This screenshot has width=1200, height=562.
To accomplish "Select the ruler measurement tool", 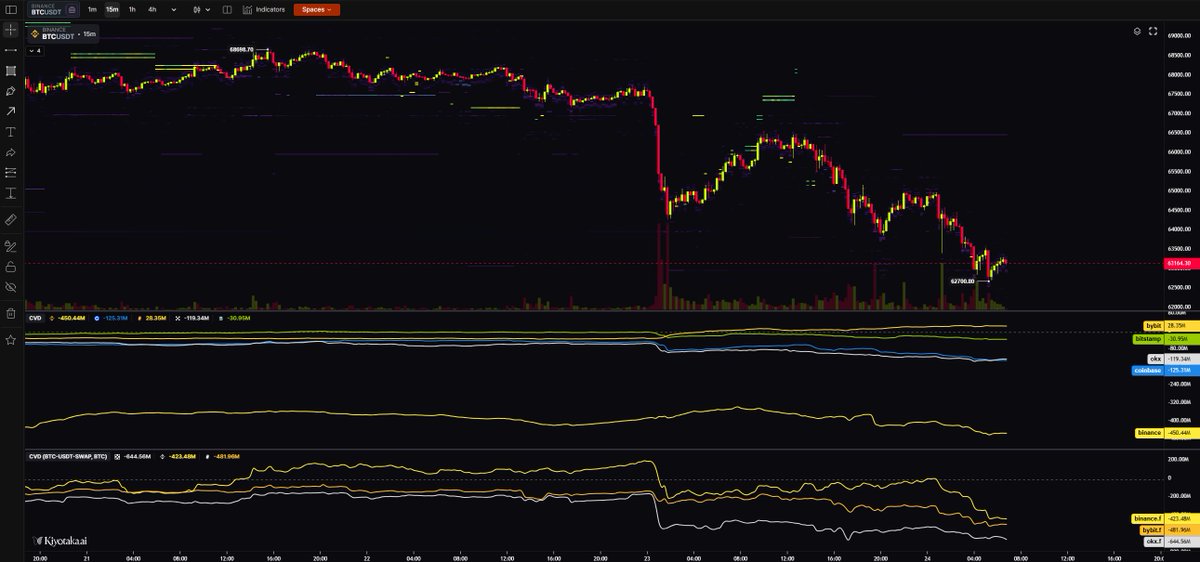I will pyautogui.click(x=10, y=218).
